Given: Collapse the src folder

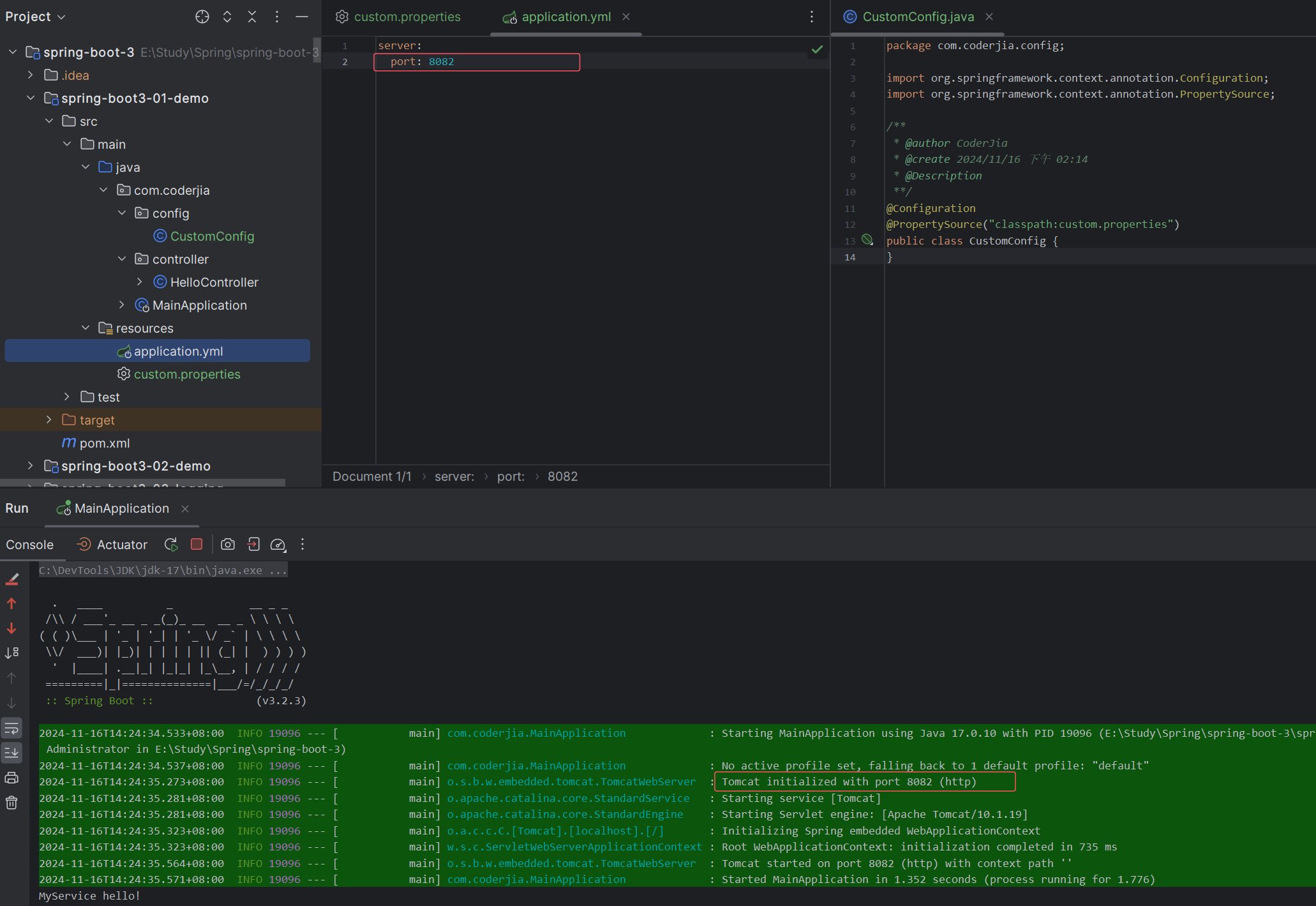Looking at the screenshot, I should pyautogui.click(x=49, y=121).
